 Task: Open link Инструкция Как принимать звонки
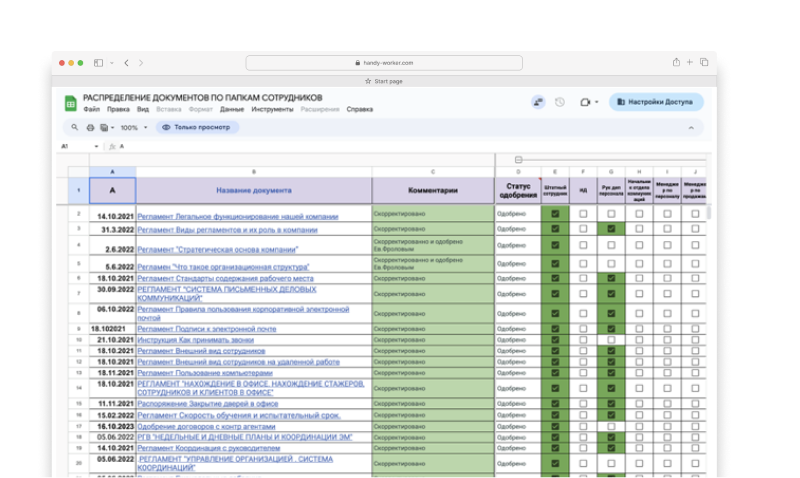pyautogui.click(x=195, y=340)
